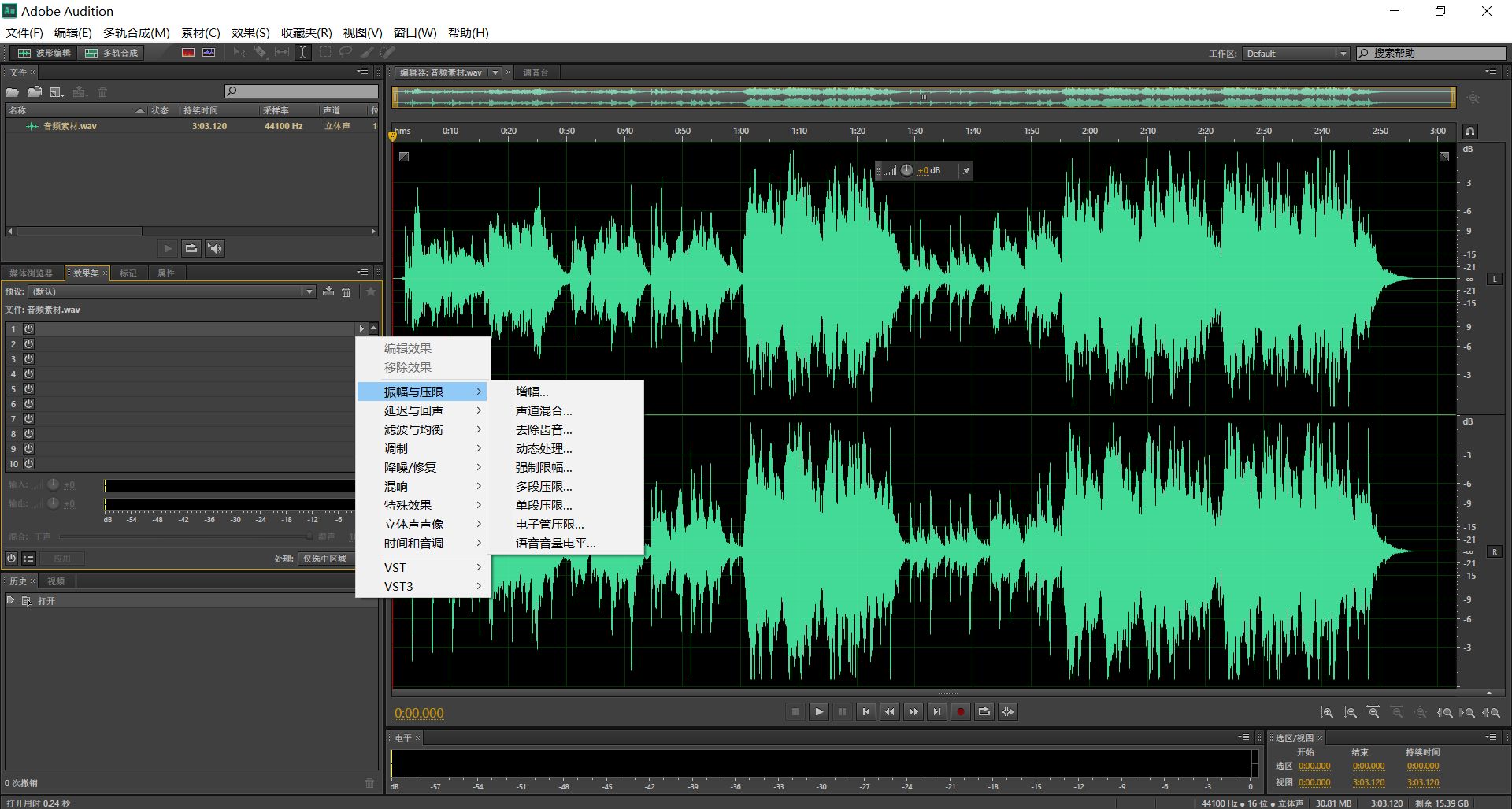The image size is (1512, 809).
Task: Open the effects rack preset dropdown
Action: point(172,291)
